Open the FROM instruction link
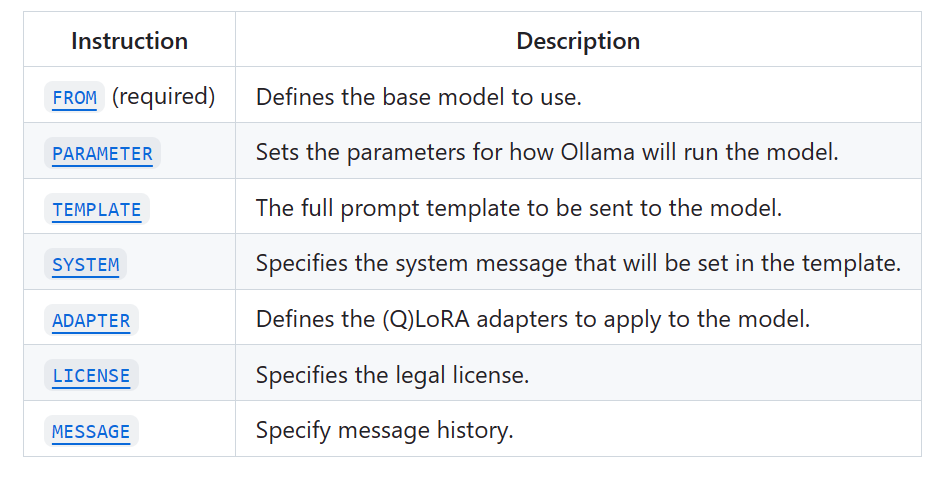Screen dimensions: 947x480 (75, 98)
